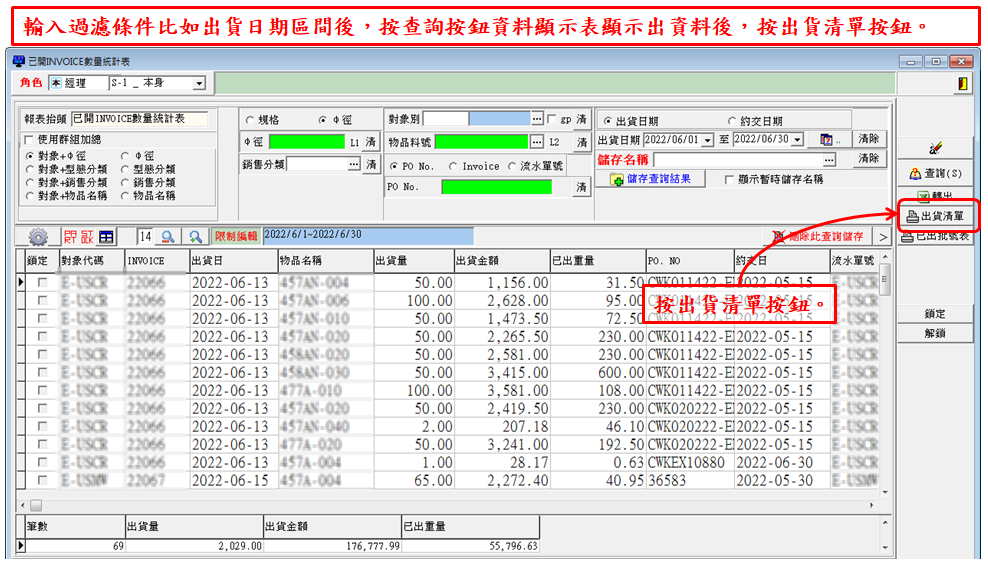Click the pencil edit icon button
The height and width of the screenshot is (565, 988).
point(934,148)
